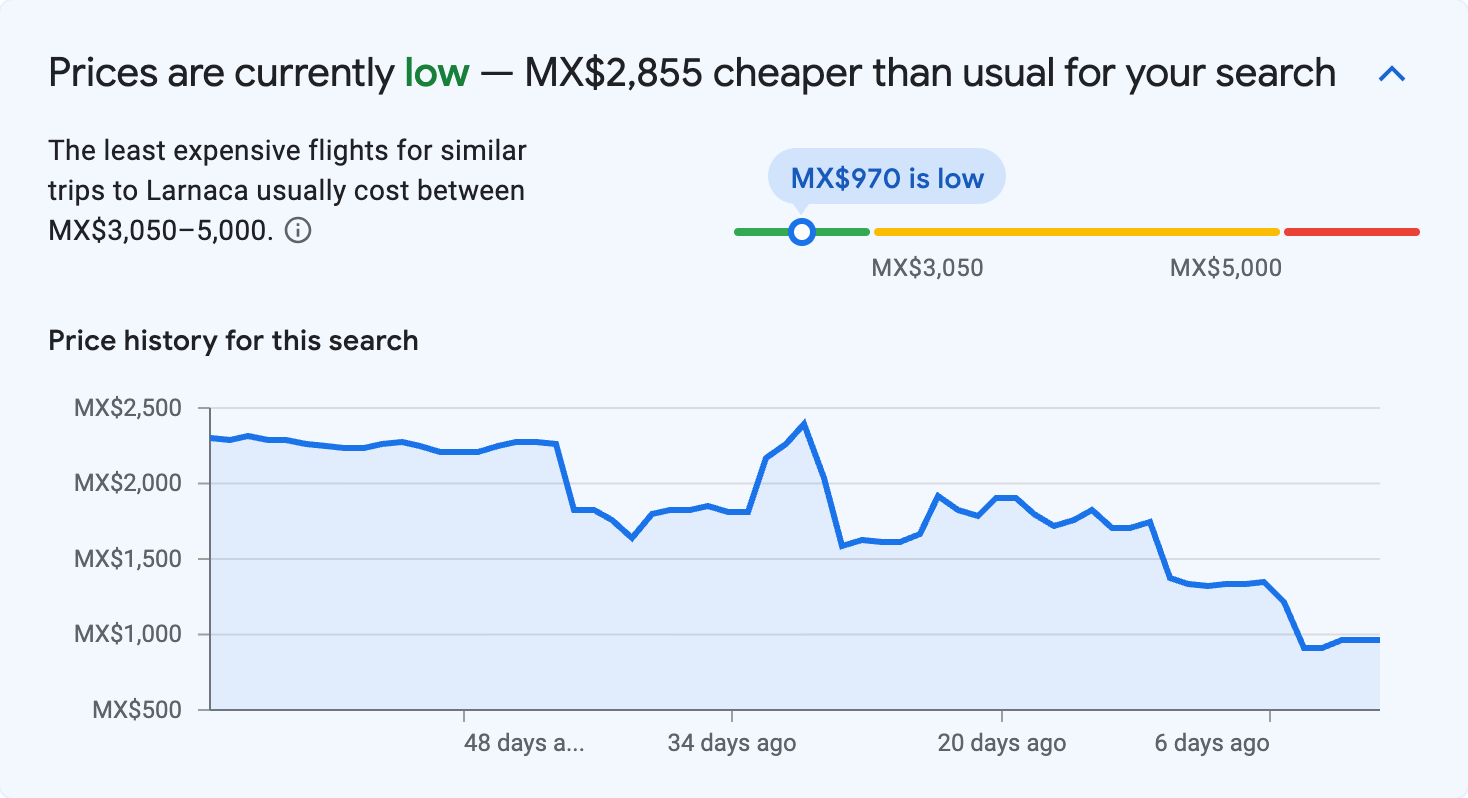Click the rightmost end of the price line
The width and height of the screenshot is (1468, 798).
(x=1378, y=638)
